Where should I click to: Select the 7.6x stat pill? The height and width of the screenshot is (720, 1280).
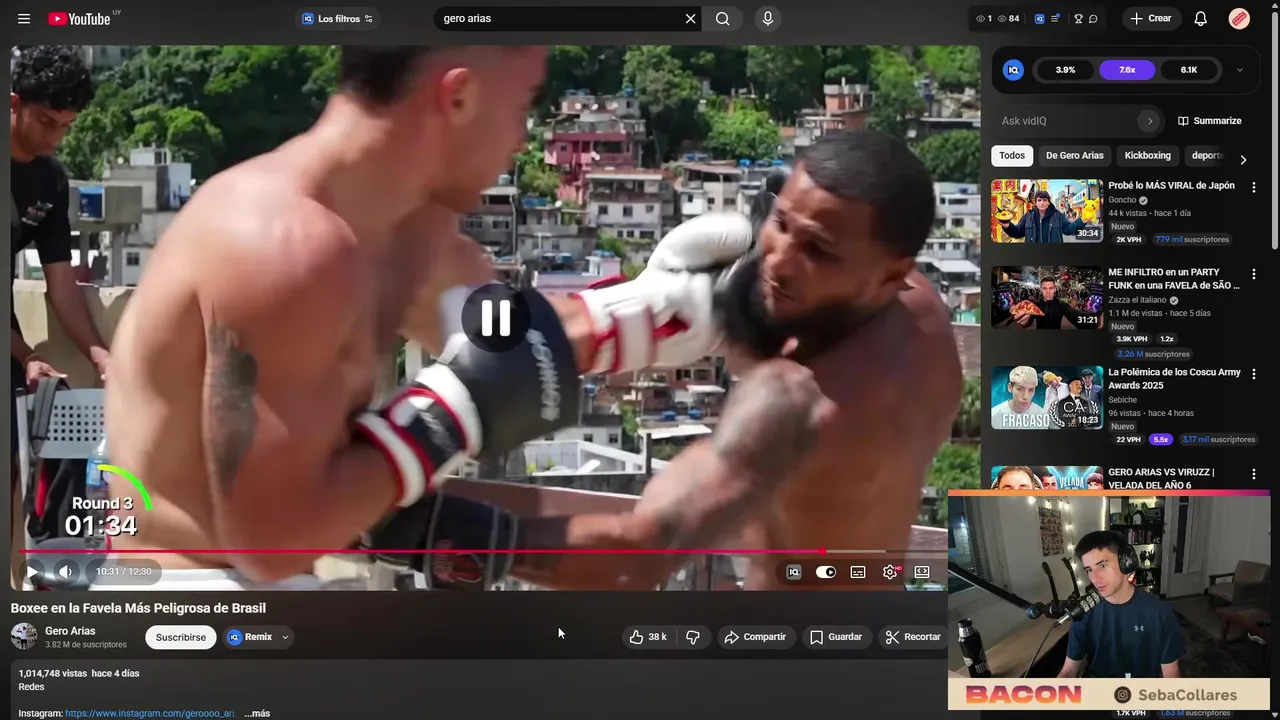pos(1127,69)
